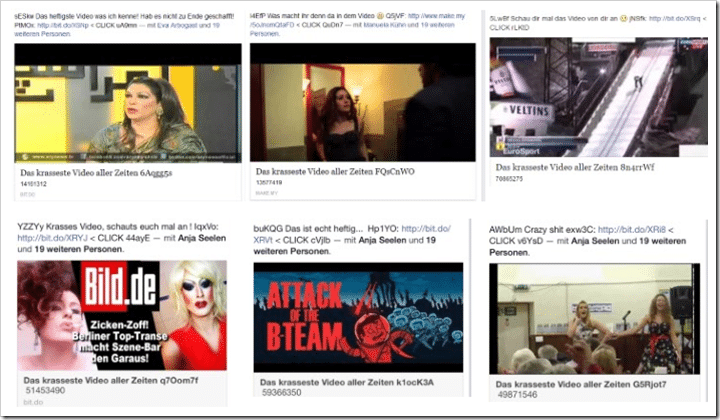Select the number 51453490

pyautogui.click(x=45, y=391)
